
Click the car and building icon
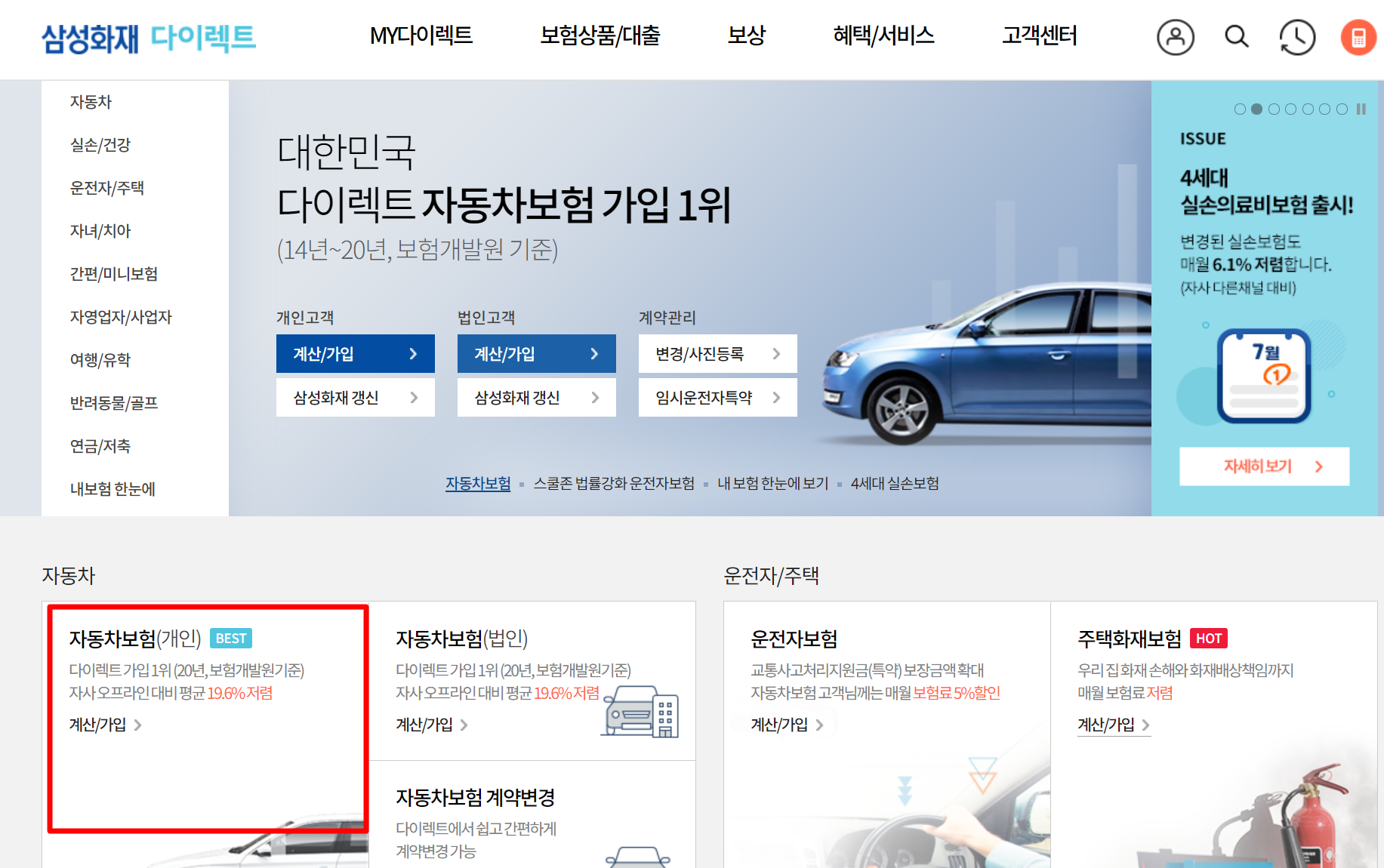641,711
